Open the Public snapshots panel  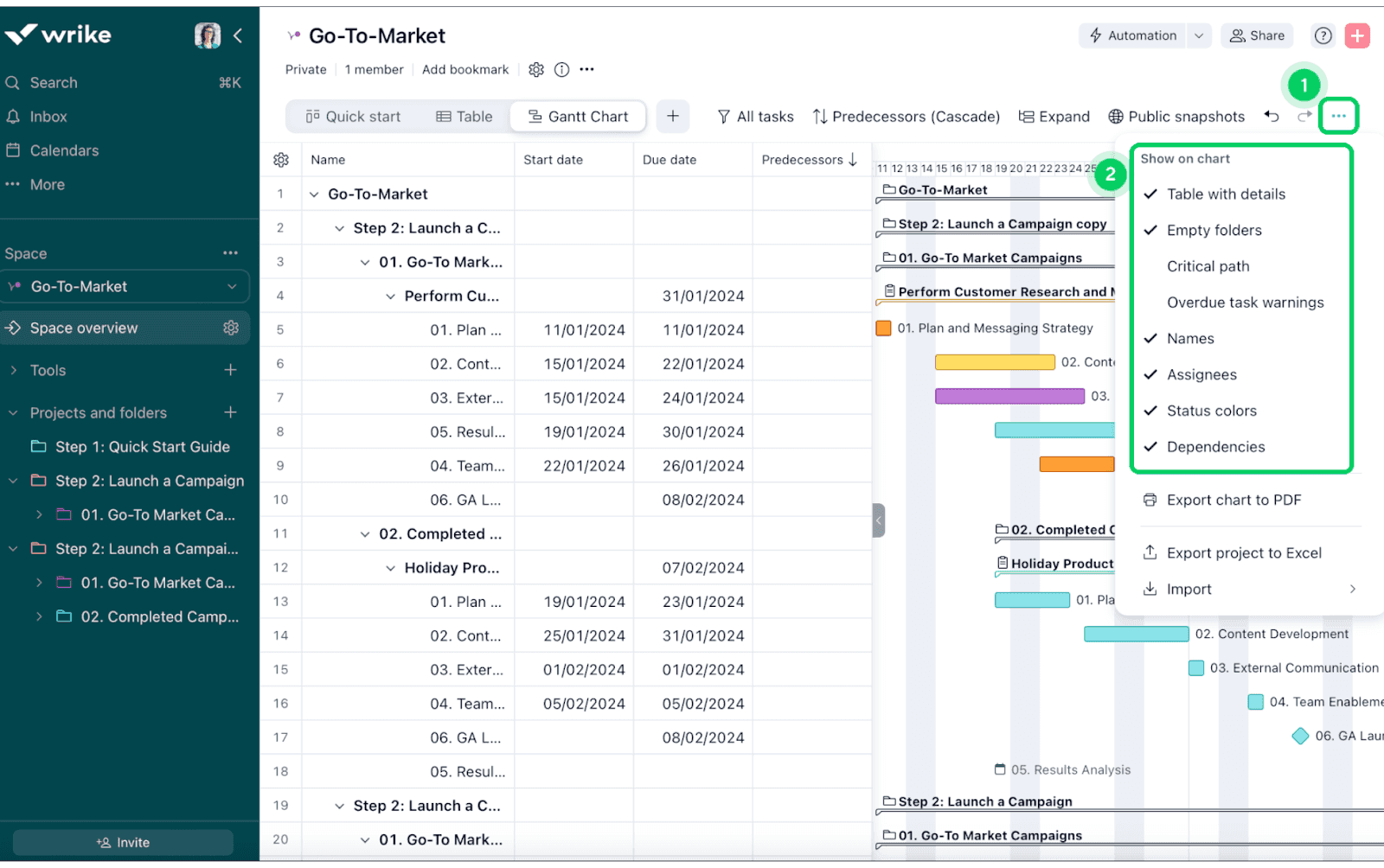tap(1176, 116)
